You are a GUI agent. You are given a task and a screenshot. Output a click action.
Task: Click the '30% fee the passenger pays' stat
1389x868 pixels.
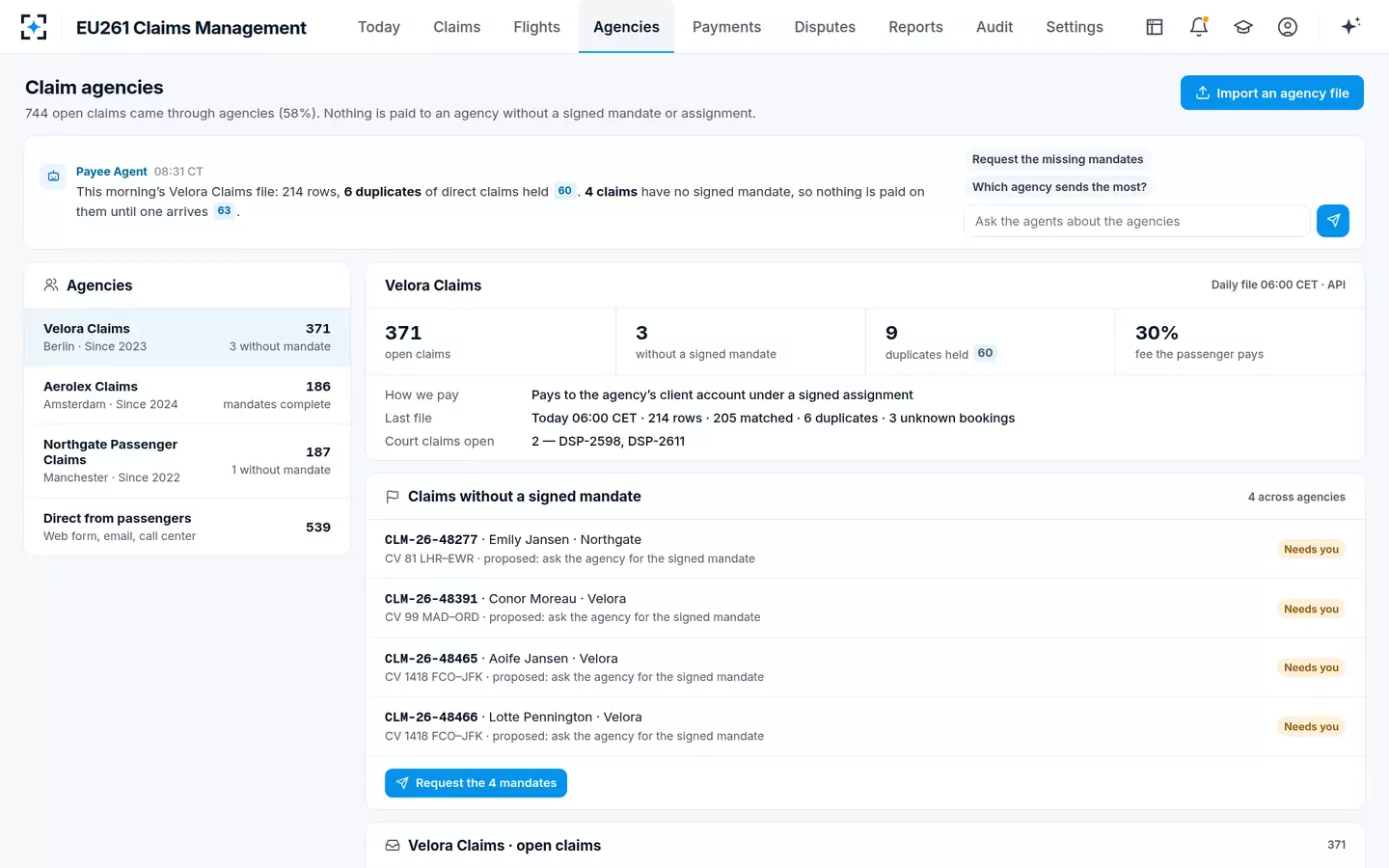pos(1239,341)
